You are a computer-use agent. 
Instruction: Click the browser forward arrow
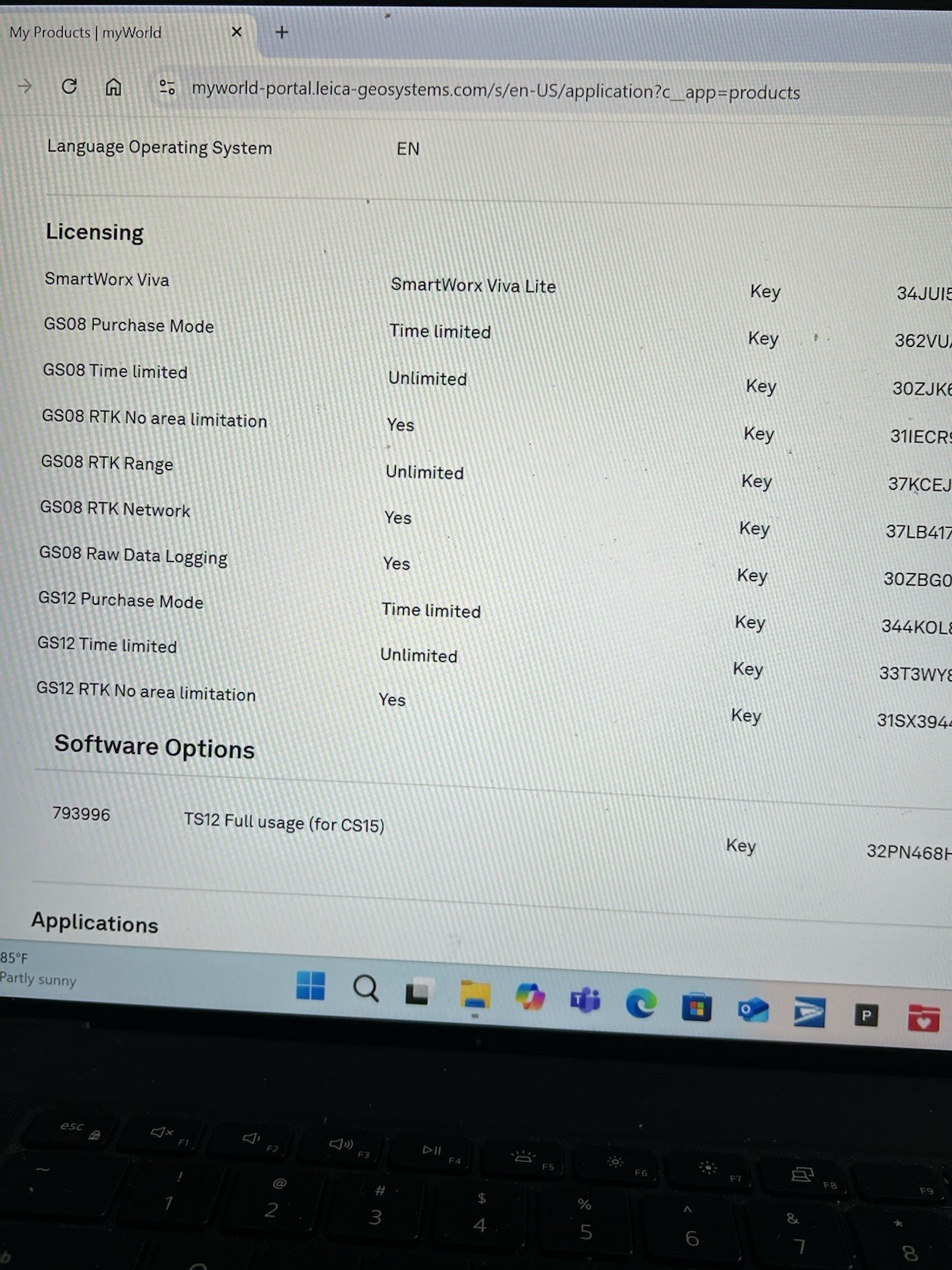point(25,86)
